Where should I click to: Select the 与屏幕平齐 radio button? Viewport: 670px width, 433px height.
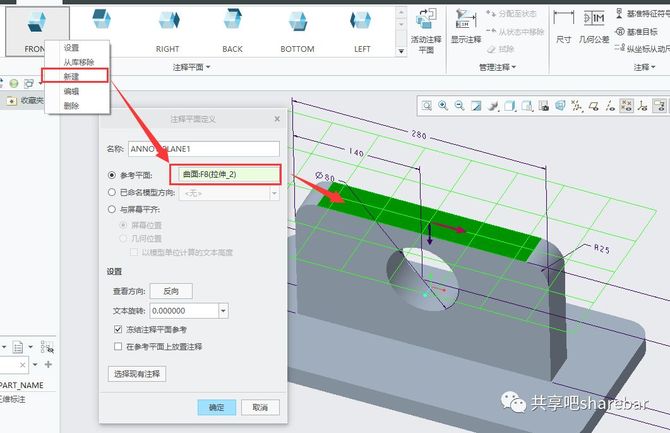click(112, 209)
